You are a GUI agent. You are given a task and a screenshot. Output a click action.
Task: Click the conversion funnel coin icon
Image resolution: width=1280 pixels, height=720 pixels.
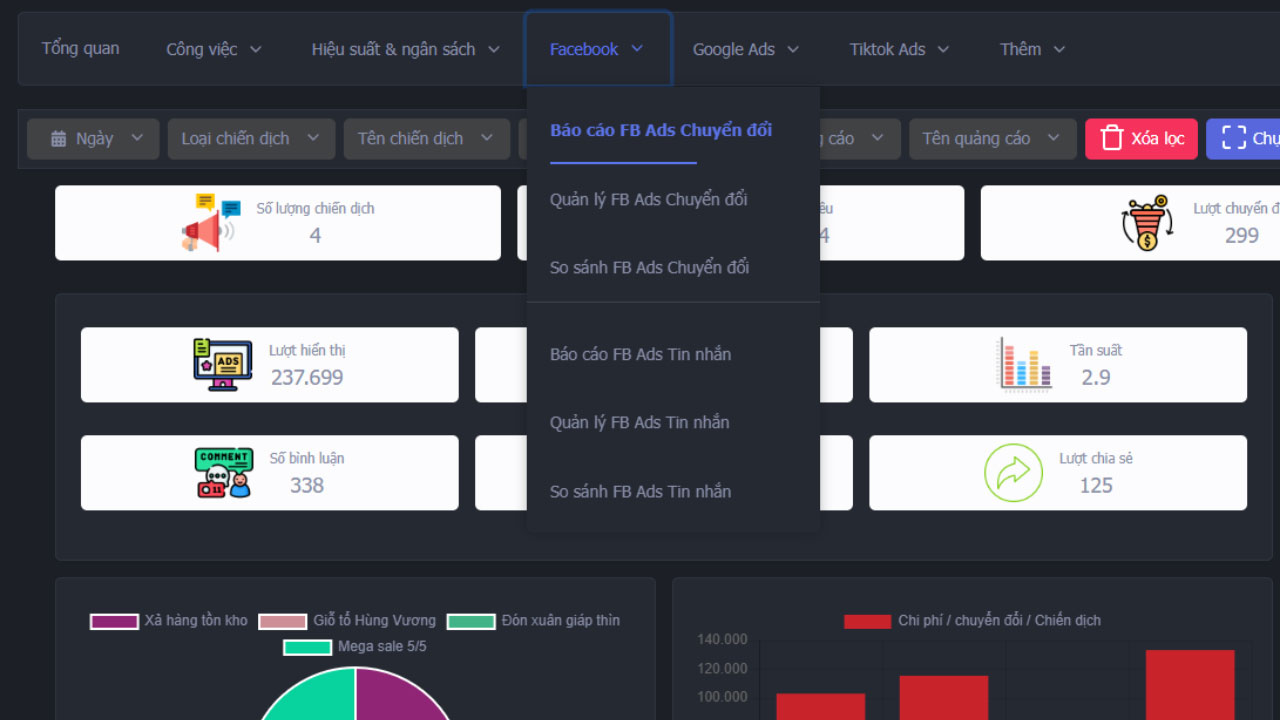coord(1146,222)
